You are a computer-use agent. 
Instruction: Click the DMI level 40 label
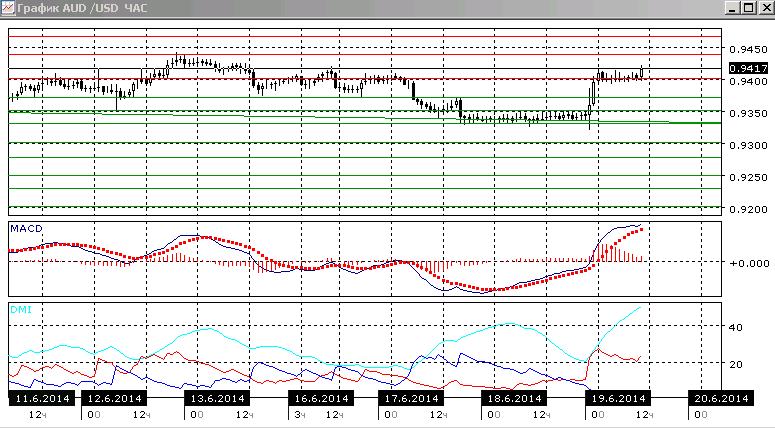point(735,327)
